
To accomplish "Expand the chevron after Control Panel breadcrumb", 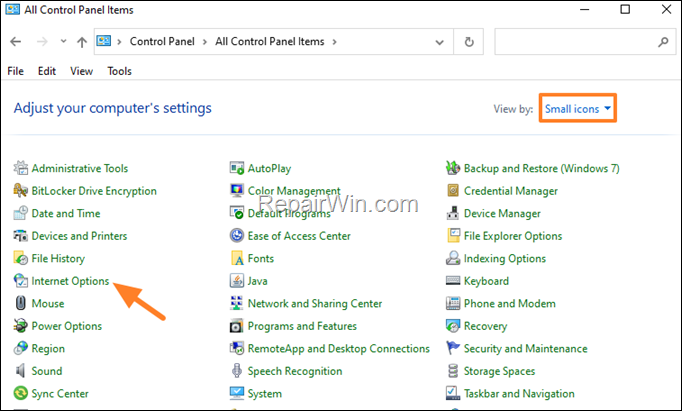I will tap(204, 42).
